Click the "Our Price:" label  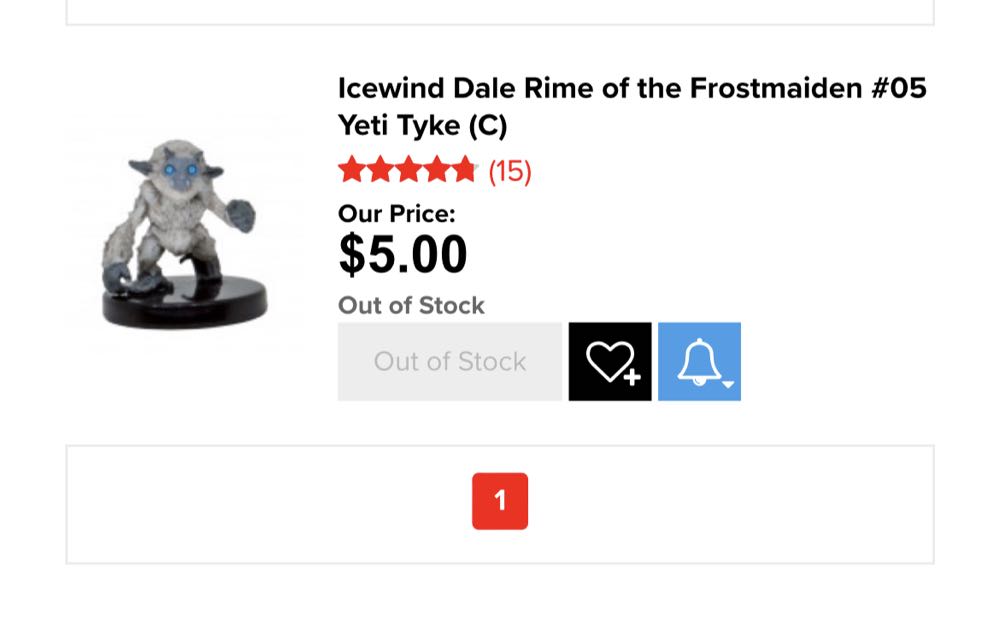[x=396, y=213]
